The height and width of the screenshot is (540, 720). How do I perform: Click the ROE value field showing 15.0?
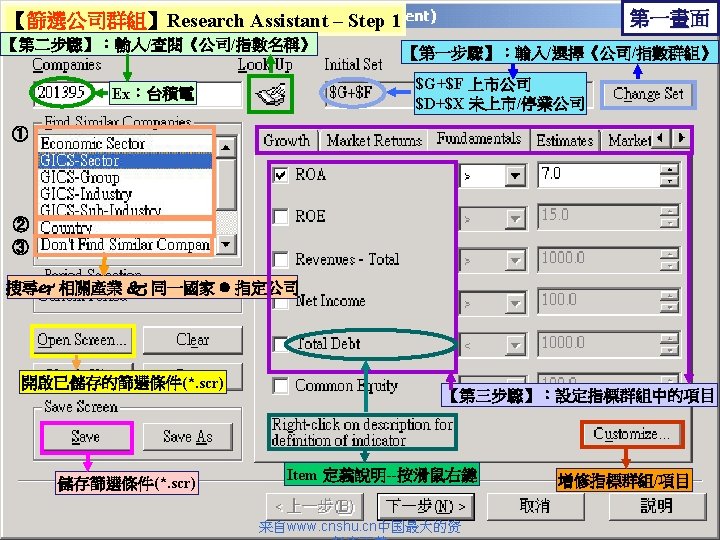[x=599, y=217]
